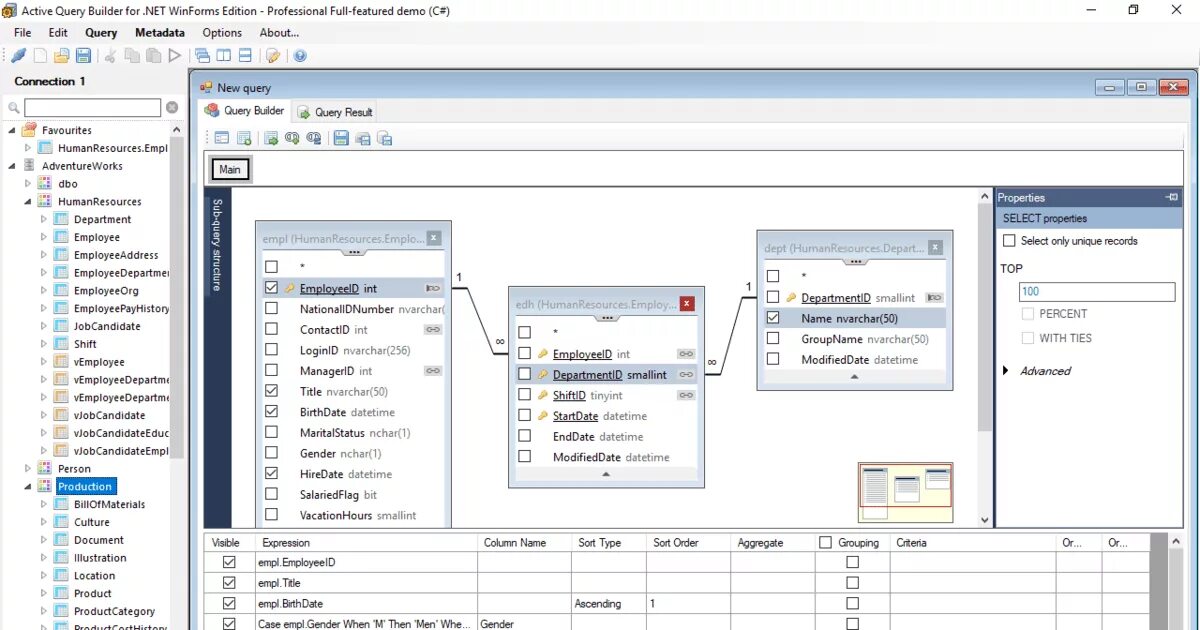This screenshot has height=630, width=1200.
Task: Expand the Advanced properties section
Action: 1005,371
